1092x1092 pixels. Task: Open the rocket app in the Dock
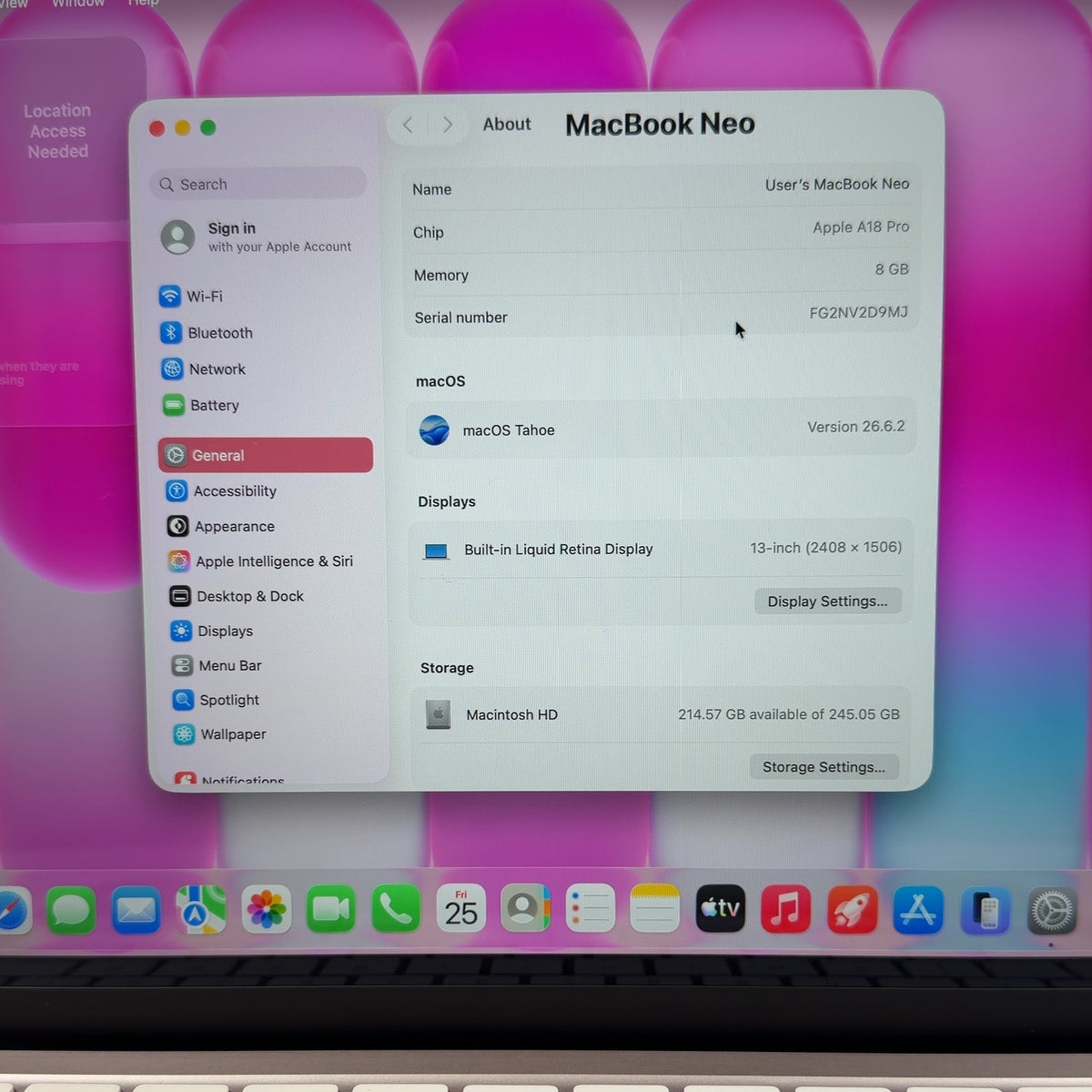point(853,909)
